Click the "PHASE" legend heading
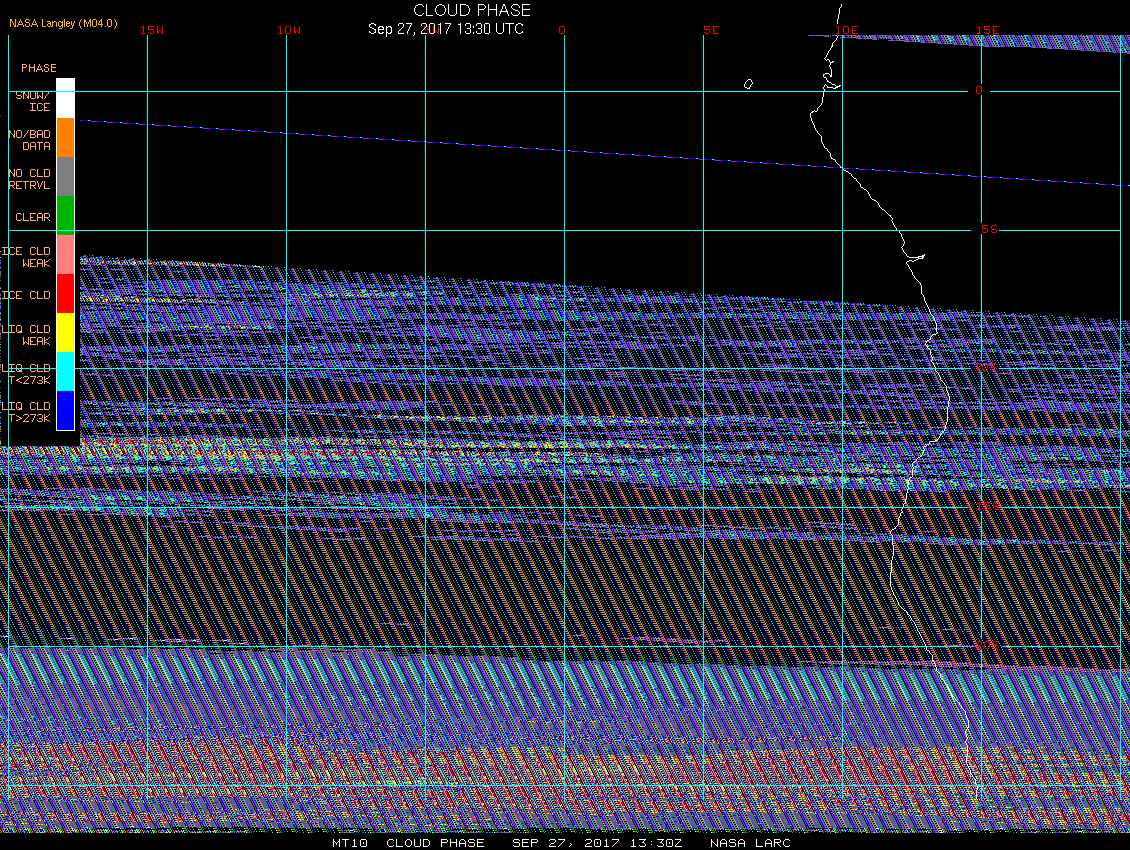 (39, 68)
